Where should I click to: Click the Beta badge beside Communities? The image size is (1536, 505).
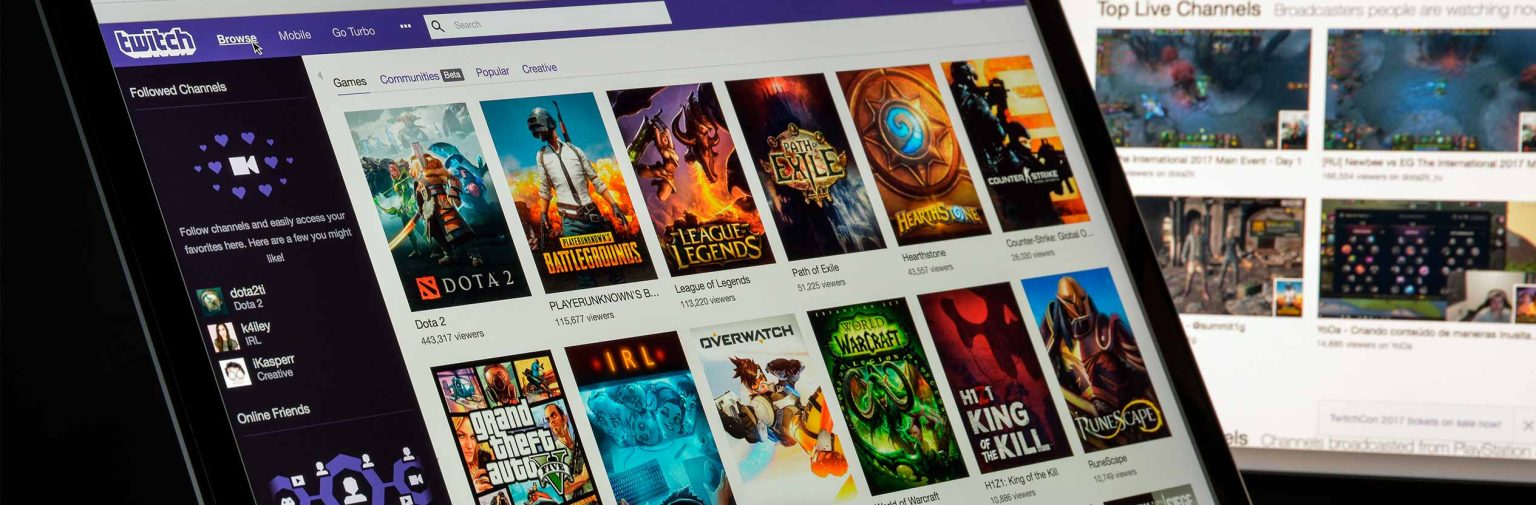click(x=453, y=74)
